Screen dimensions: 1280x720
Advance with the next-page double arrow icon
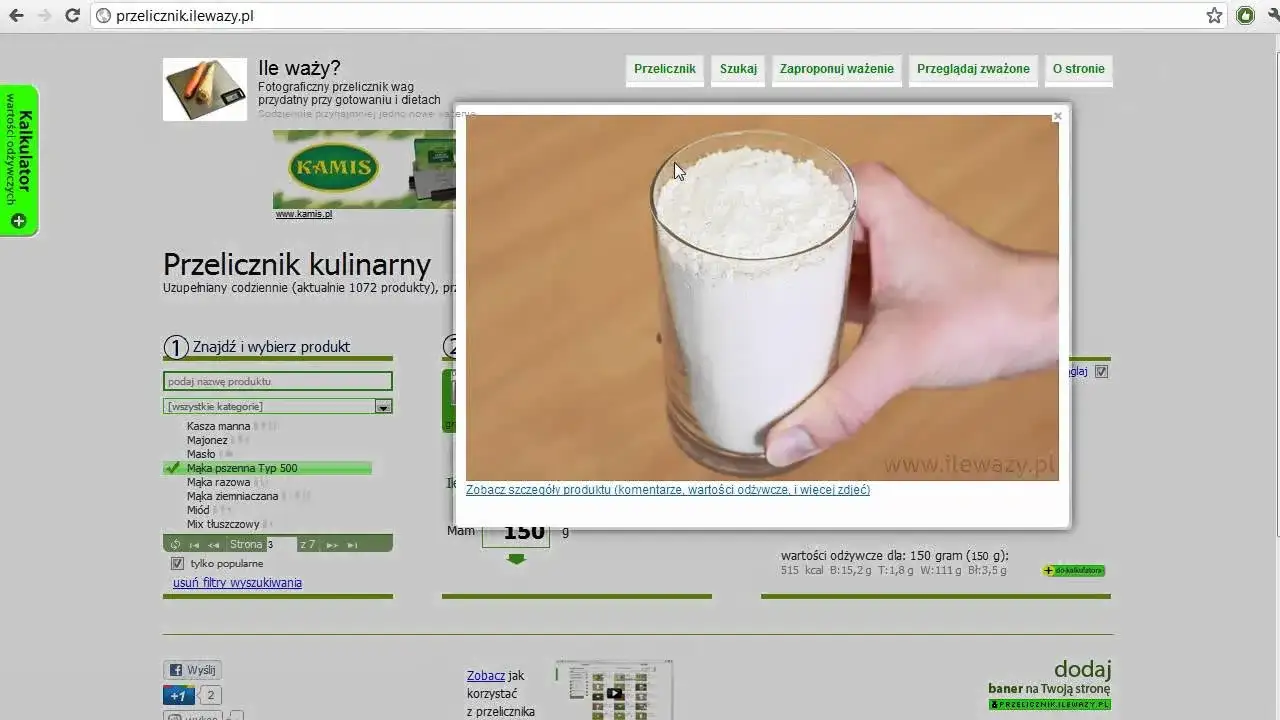point(333,544)
